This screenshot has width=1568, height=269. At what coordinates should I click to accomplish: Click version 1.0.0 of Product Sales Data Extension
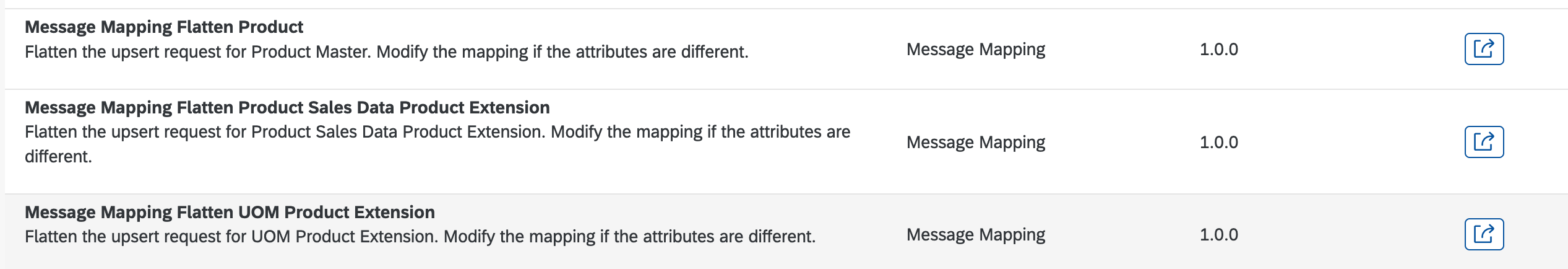(x=1218, y=143)
